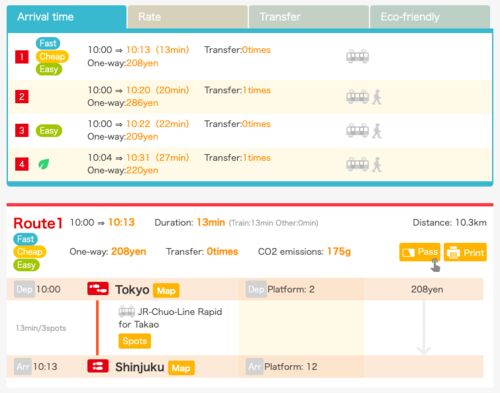Click the walking icon in the 220yen route row
Screen dimensions: 500x393
tap(377, 164)
